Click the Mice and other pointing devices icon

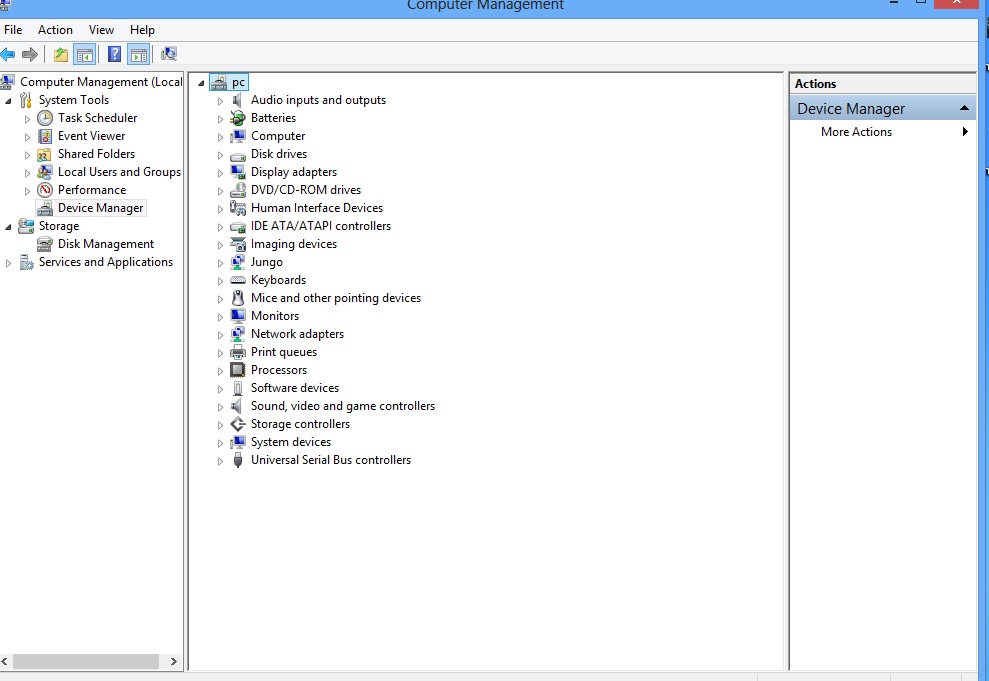tap(238, 298)
